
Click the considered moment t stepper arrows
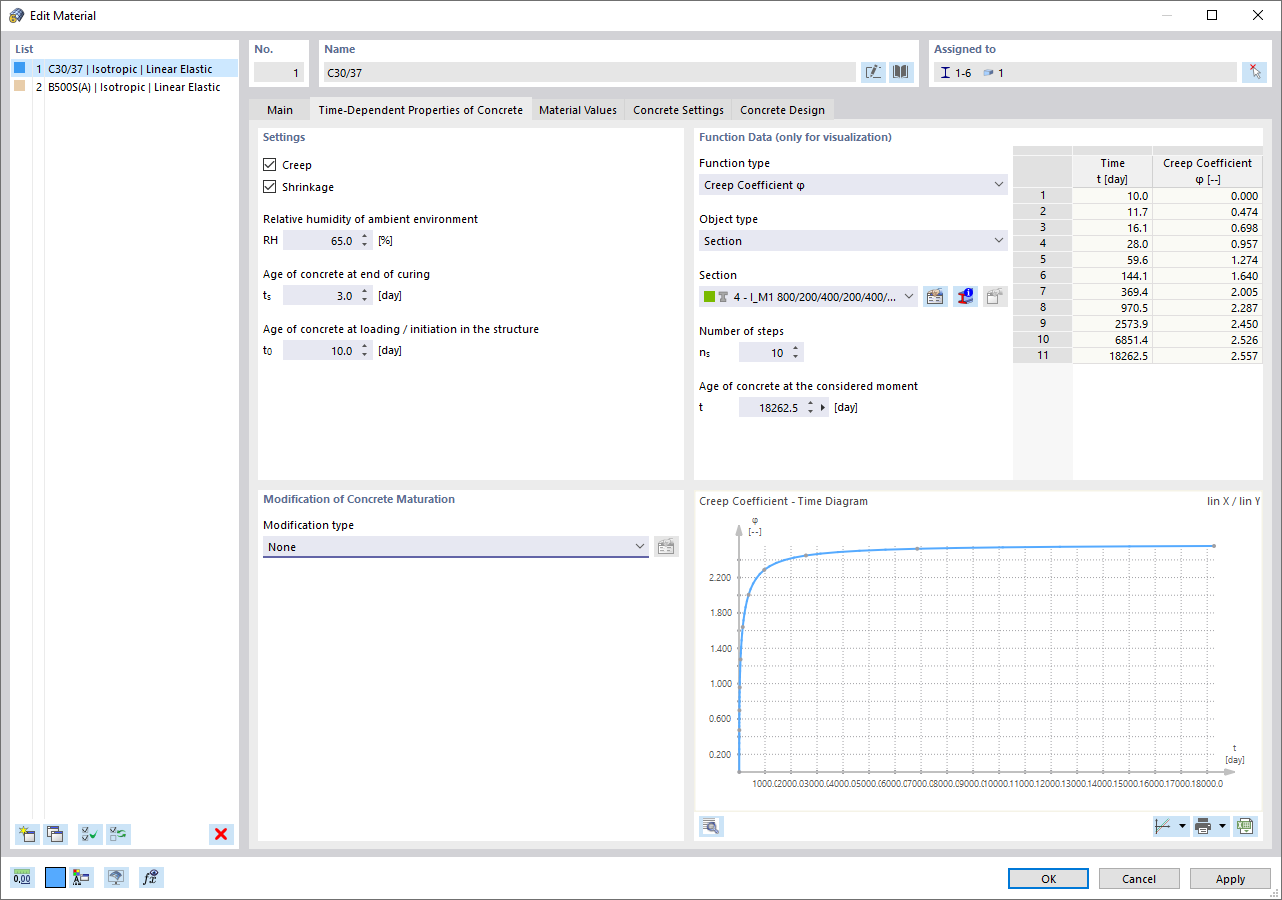[809, 407]
